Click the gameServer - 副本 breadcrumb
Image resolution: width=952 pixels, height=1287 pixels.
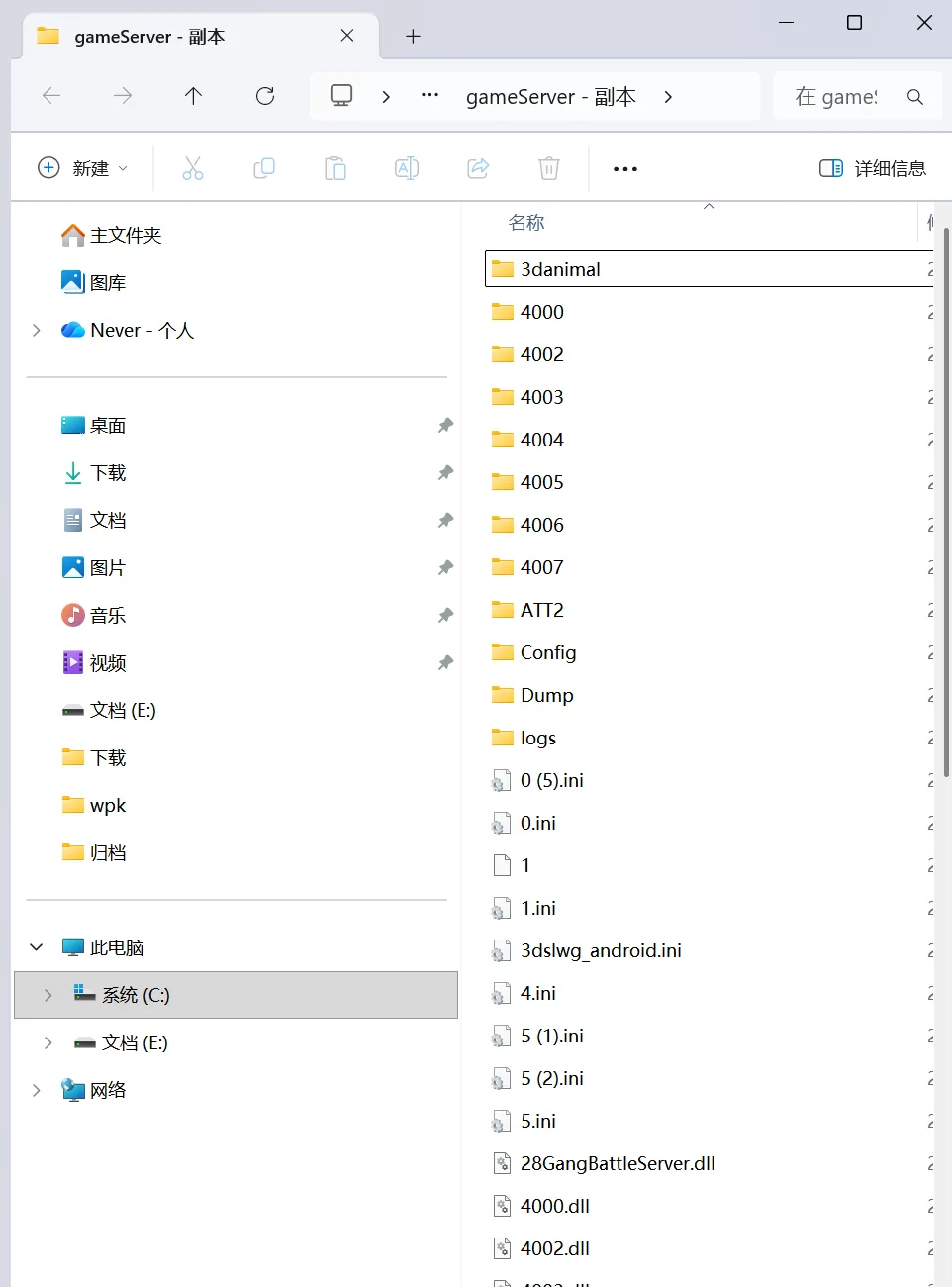coord(551,97)
